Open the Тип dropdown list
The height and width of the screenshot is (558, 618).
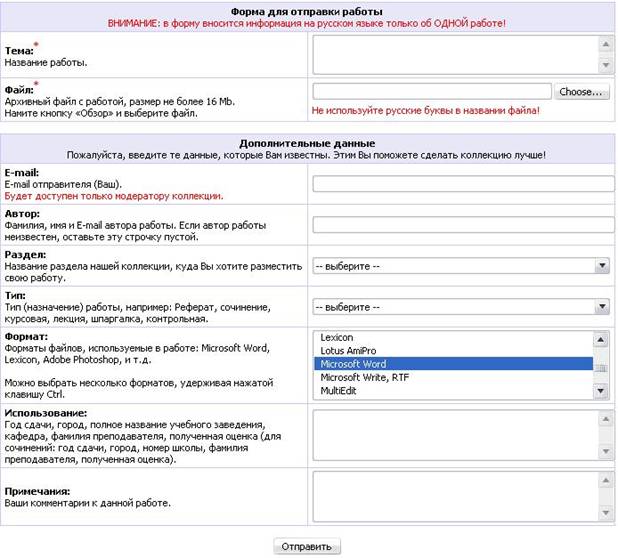click(x=461, y=307)
